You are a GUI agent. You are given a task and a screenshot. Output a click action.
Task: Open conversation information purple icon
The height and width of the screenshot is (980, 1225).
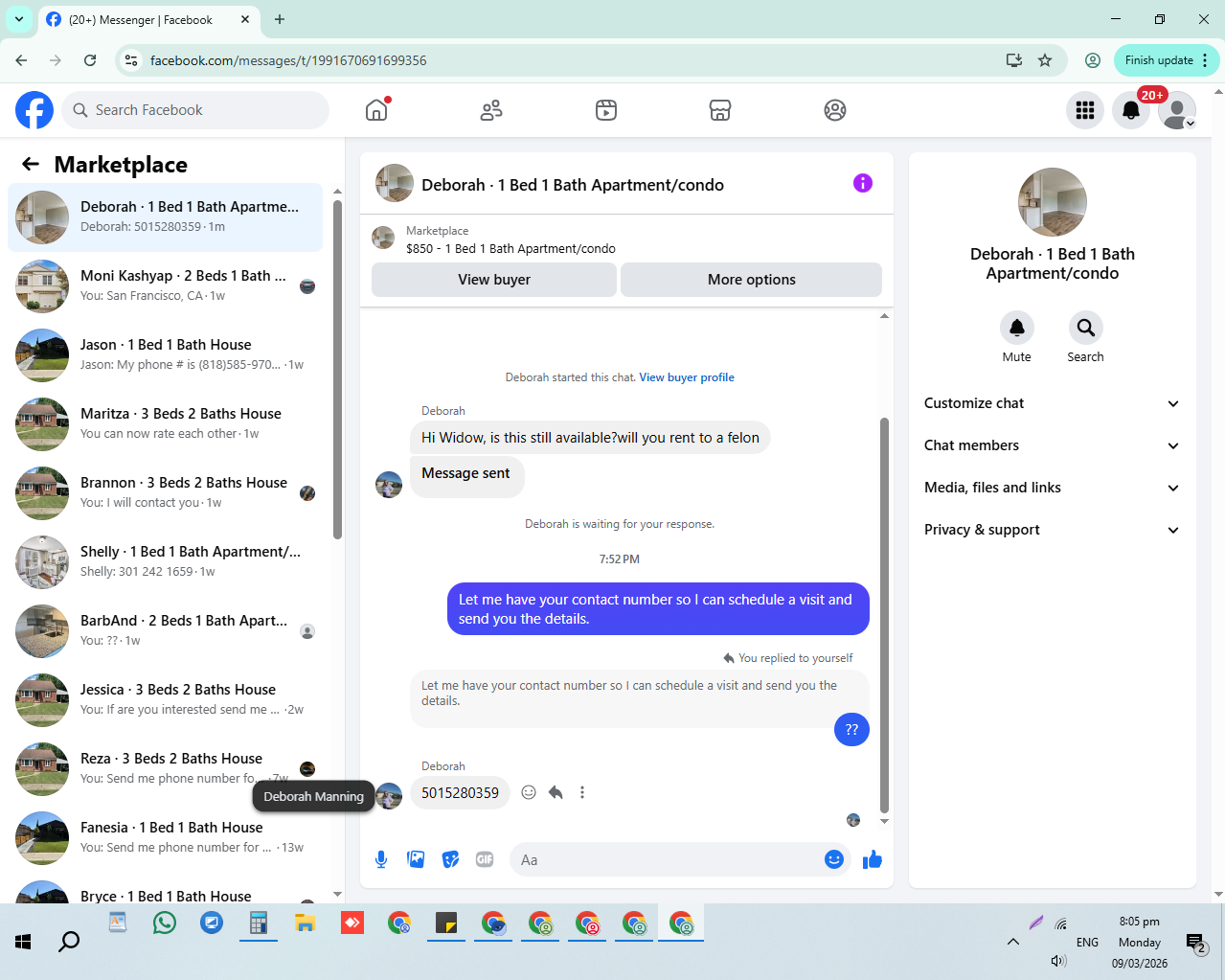(x=863, y=183)
